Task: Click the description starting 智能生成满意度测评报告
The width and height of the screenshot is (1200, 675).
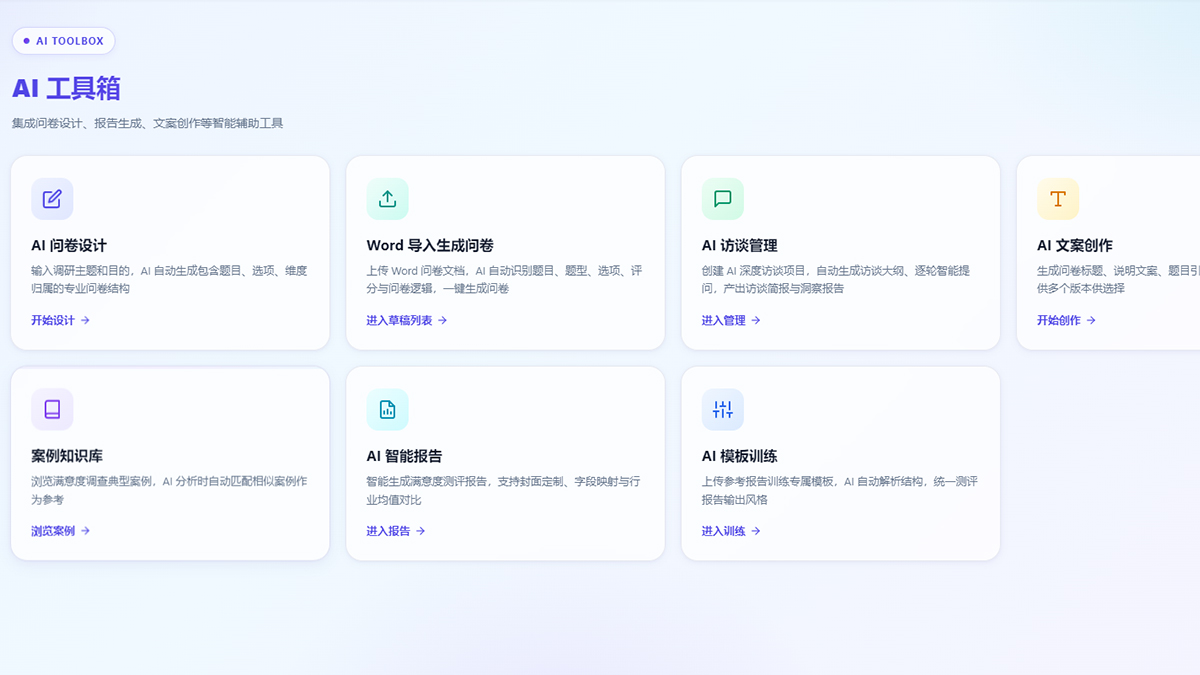Action: [x=504, y=490]
